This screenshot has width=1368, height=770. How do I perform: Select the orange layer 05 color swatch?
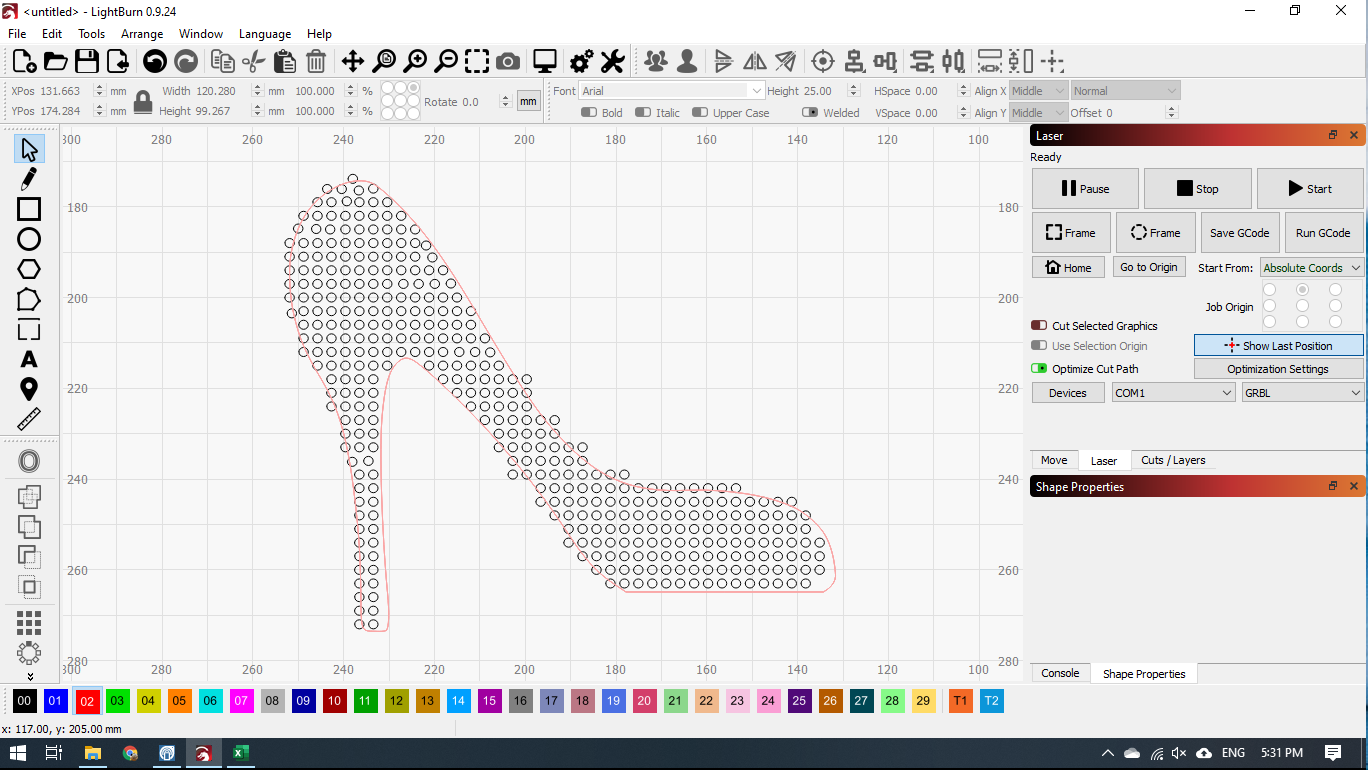179,701
